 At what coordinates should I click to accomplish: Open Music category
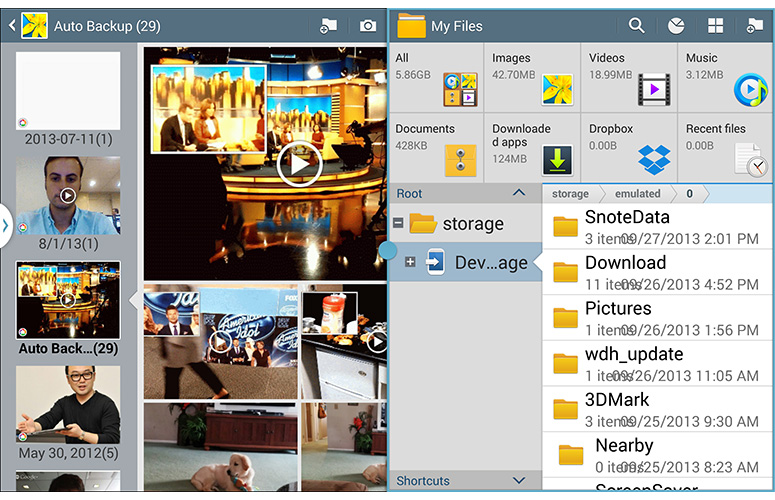726,78
